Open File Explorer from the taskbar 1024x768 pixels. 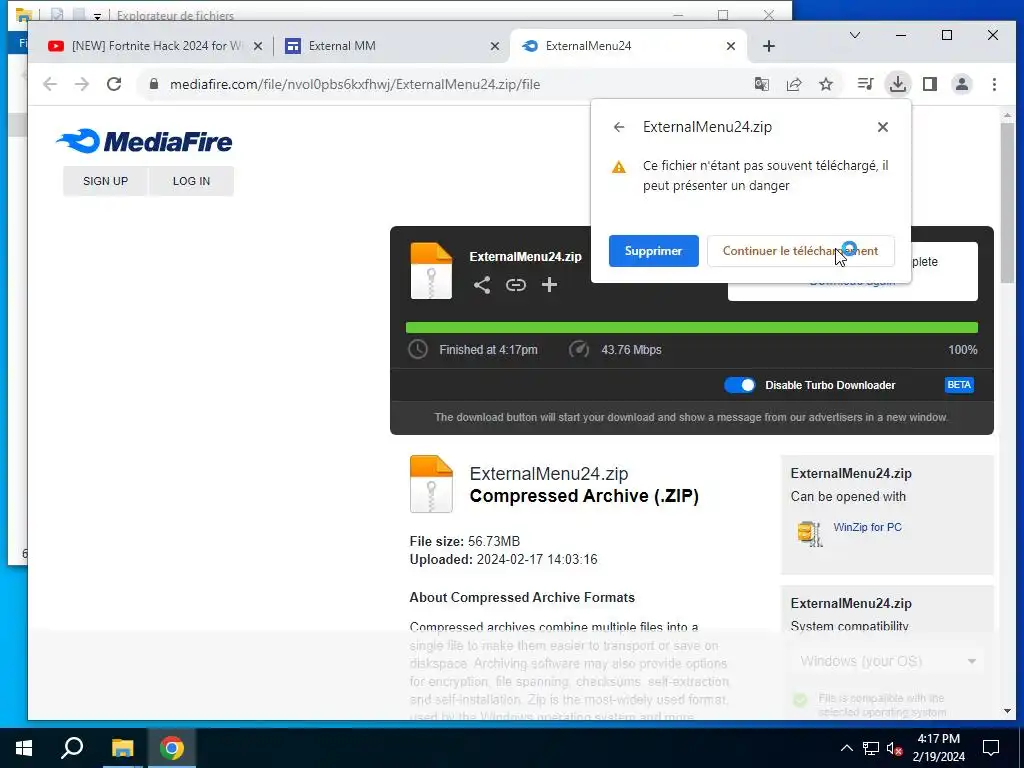[122, 748]
